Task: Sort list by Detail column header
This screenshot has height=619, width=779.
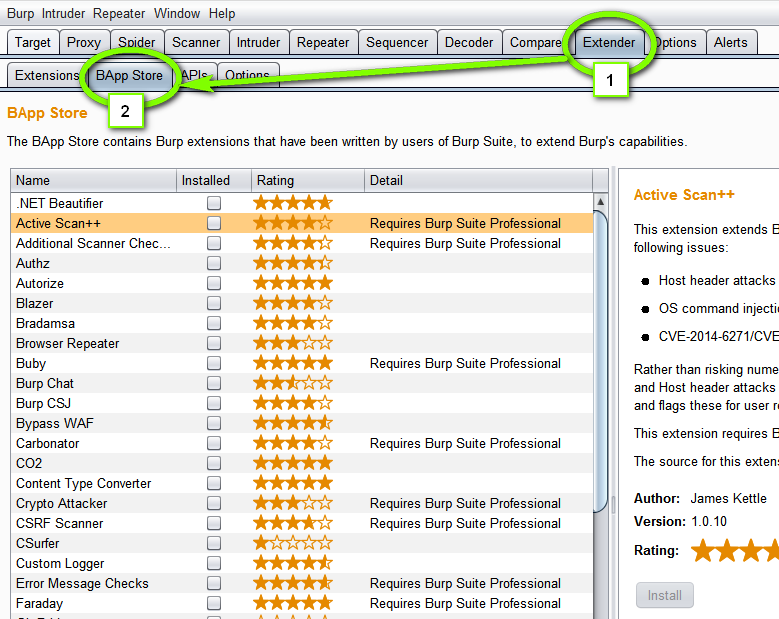Action: (478, 180)
